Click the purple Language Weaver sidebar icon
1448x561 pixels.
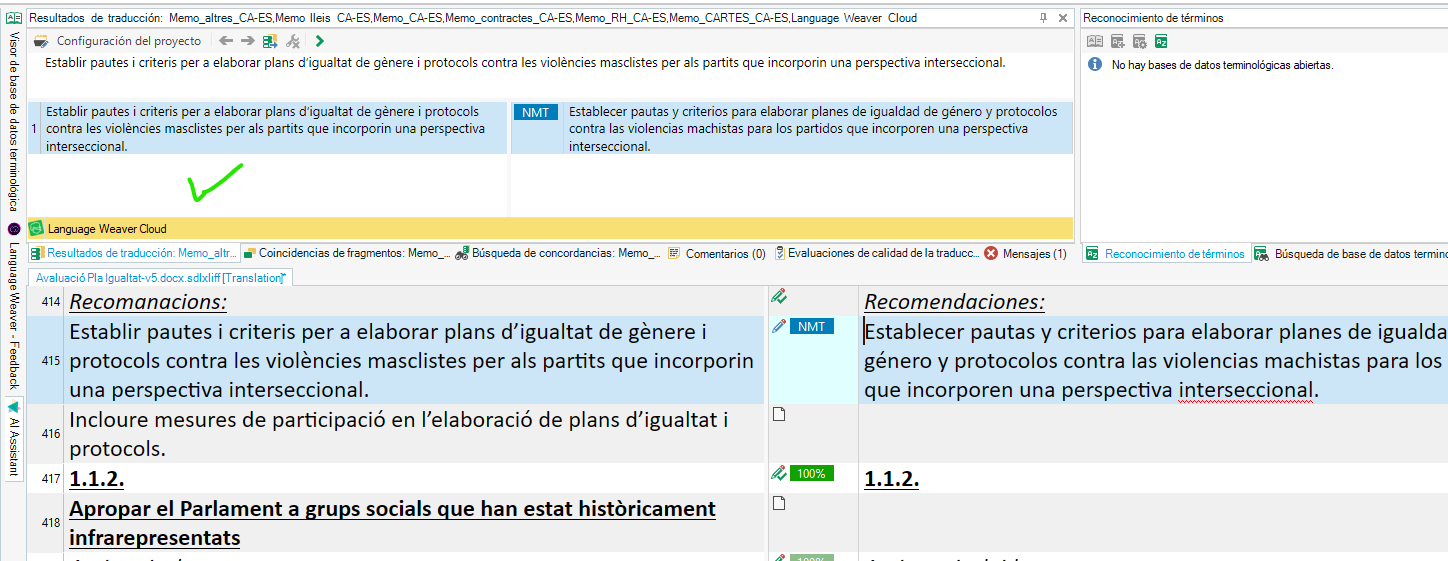[14, 229]
